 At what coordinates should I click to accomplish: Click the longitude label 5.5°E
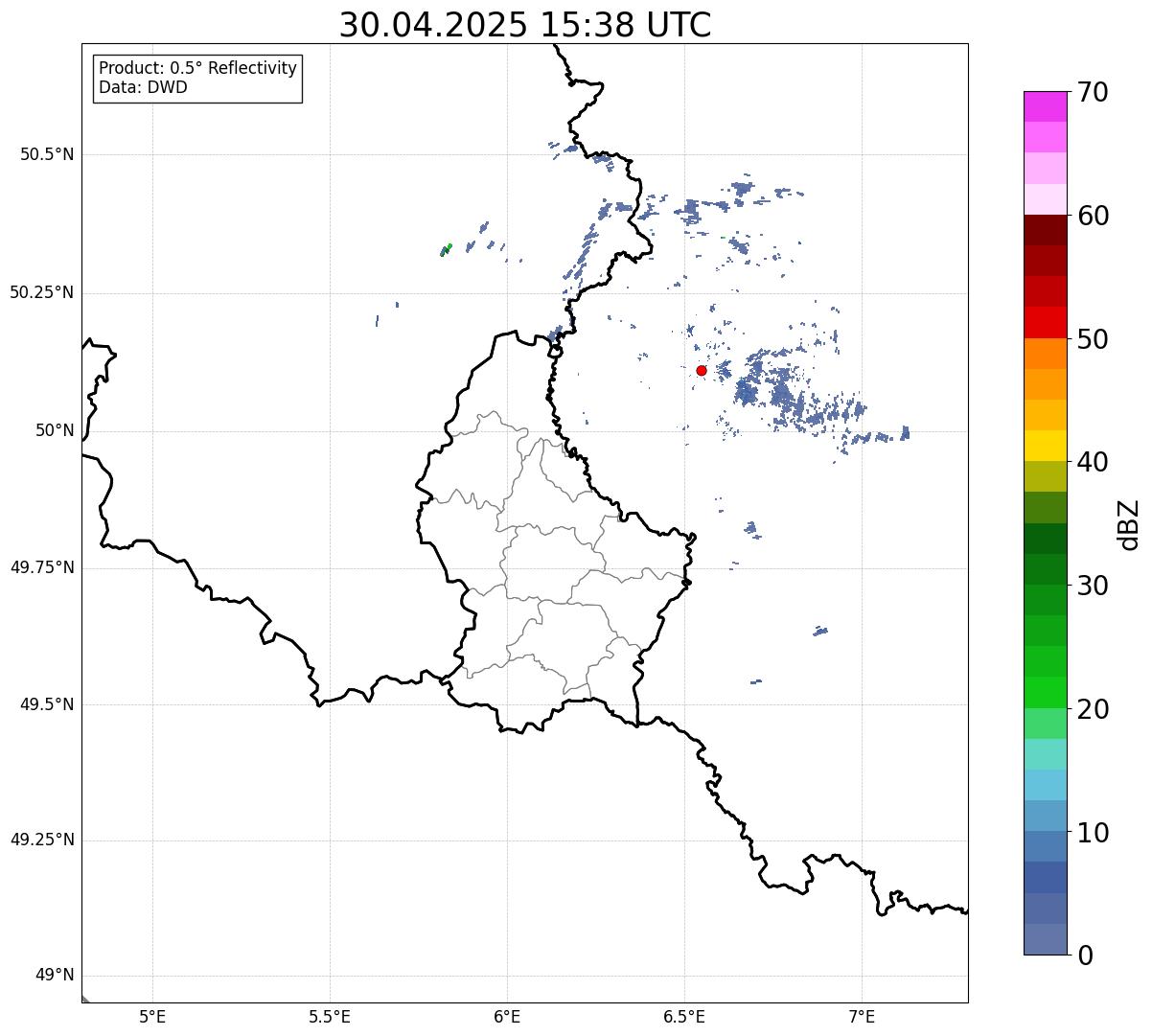pyautogui.click(x=330, y=1017)
